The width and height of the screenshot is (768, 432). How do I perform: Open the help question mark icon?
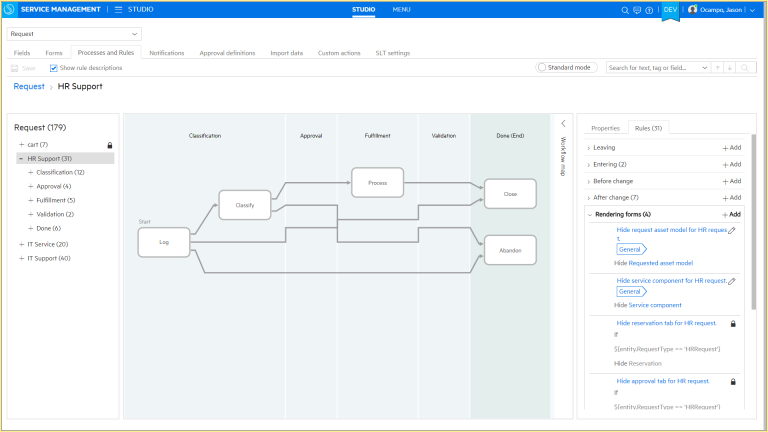pyautogui.click(x=651, y=10)
